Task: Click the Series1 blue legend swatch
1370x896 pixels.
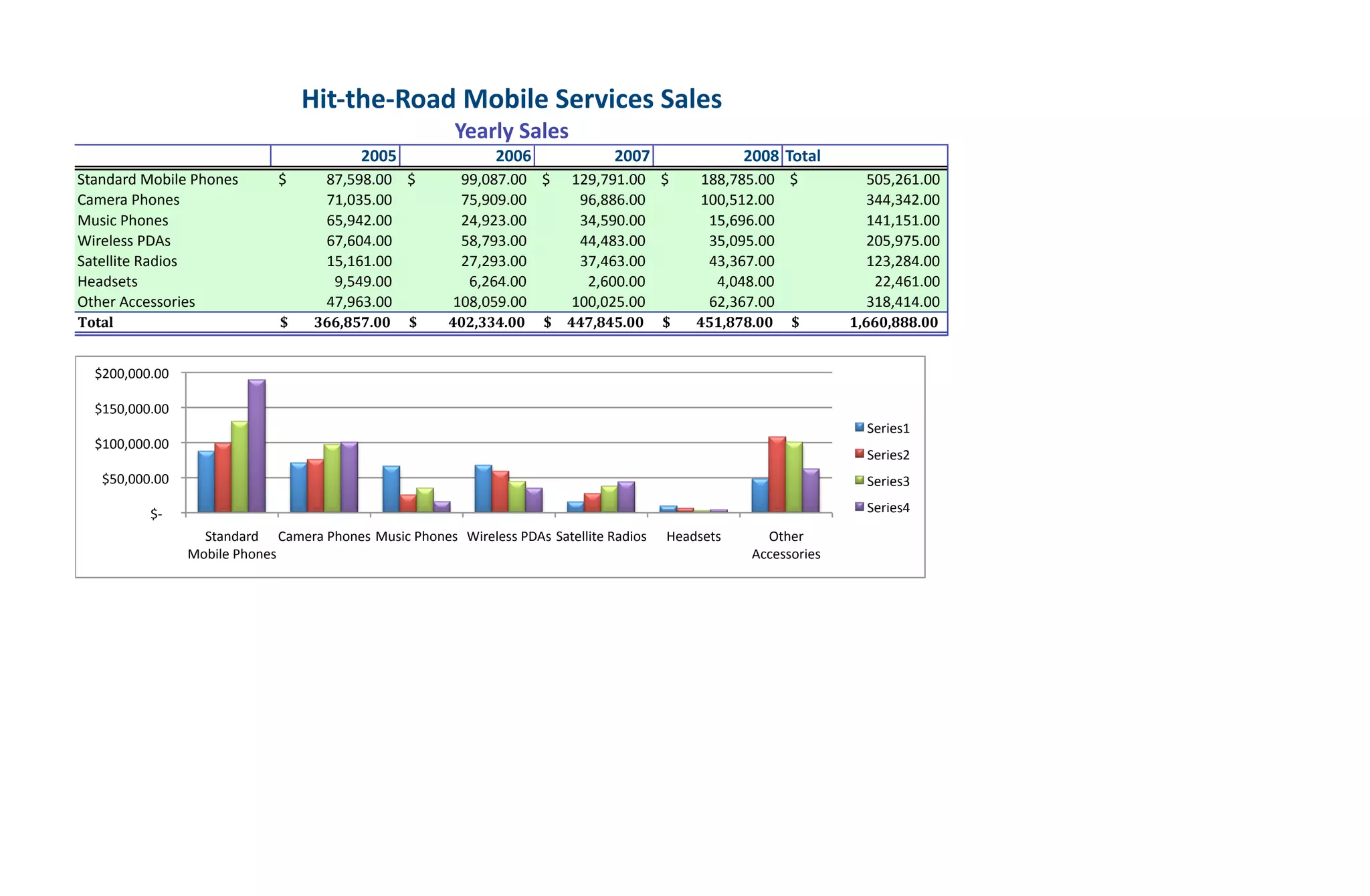Action: tap(860, 427)
